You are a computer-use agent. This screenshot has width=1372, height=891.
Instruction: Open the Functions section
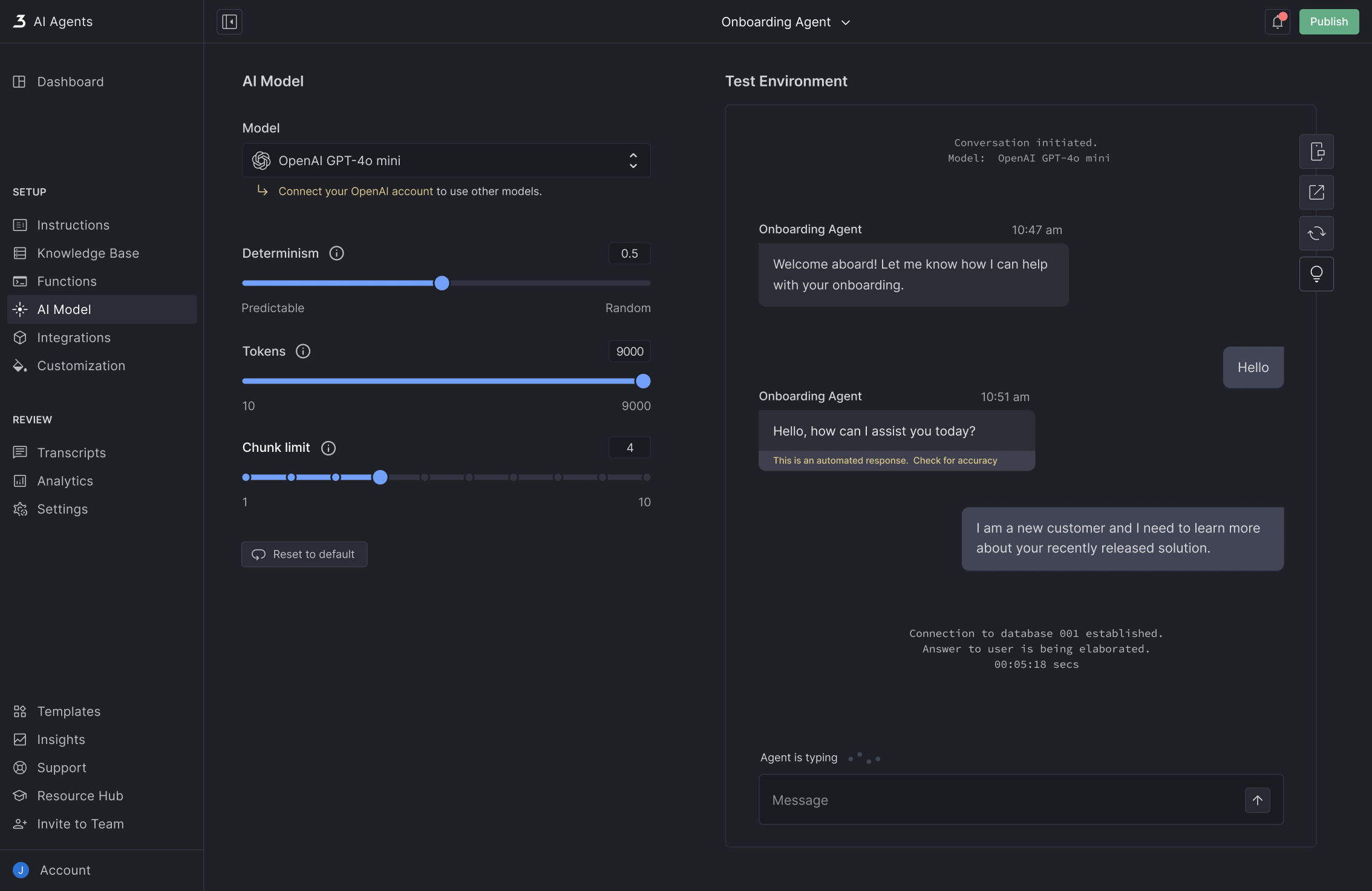tap(102, 281)
